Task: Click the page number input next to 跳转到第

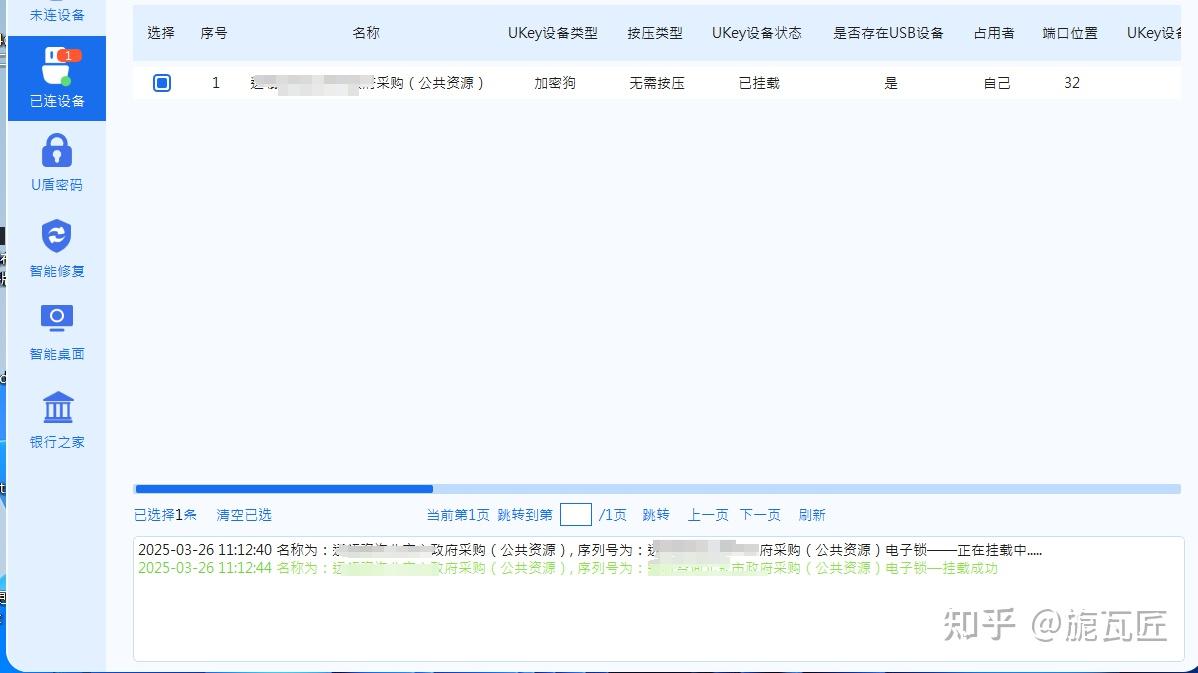Action: [576, 514]
